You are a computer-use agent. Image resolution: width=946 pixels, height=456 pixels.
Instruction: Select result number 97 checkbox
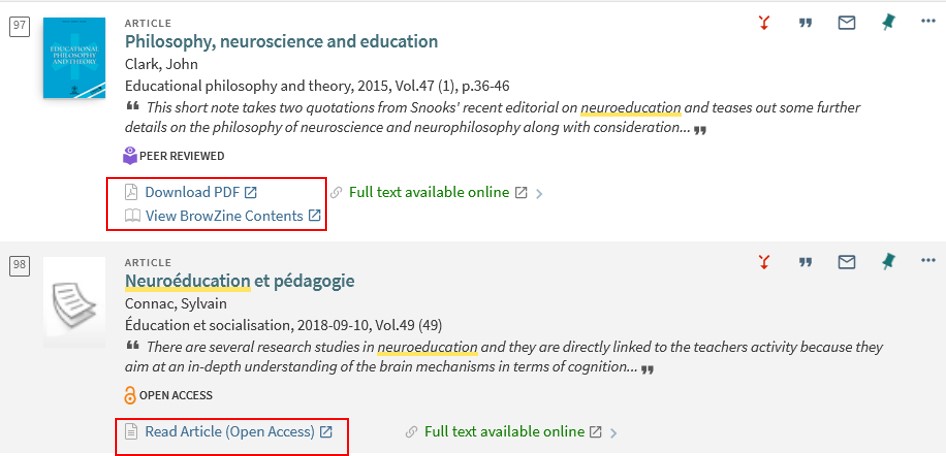(x=19, y=27)
